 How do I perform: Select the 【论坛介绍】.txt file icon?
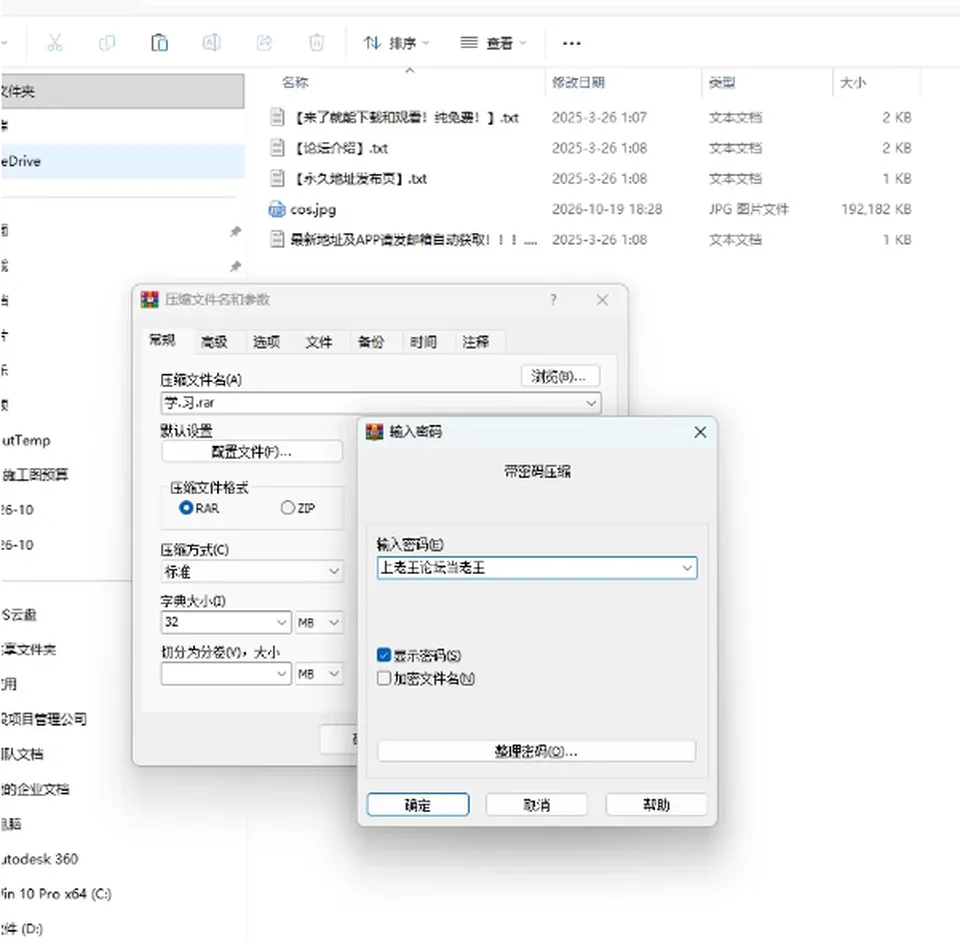[x=277, y=148]
